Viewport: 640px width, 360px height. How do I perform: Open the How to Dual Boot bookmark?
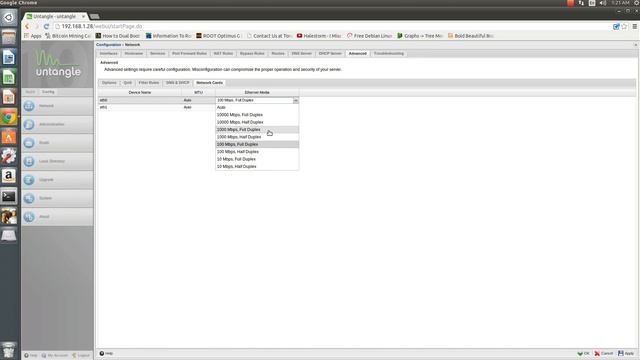(118, 36)
